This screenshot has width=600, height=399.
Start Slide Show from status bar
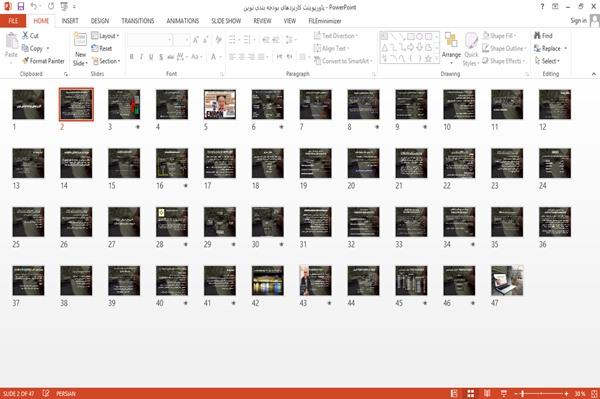(x=504, y=393)
